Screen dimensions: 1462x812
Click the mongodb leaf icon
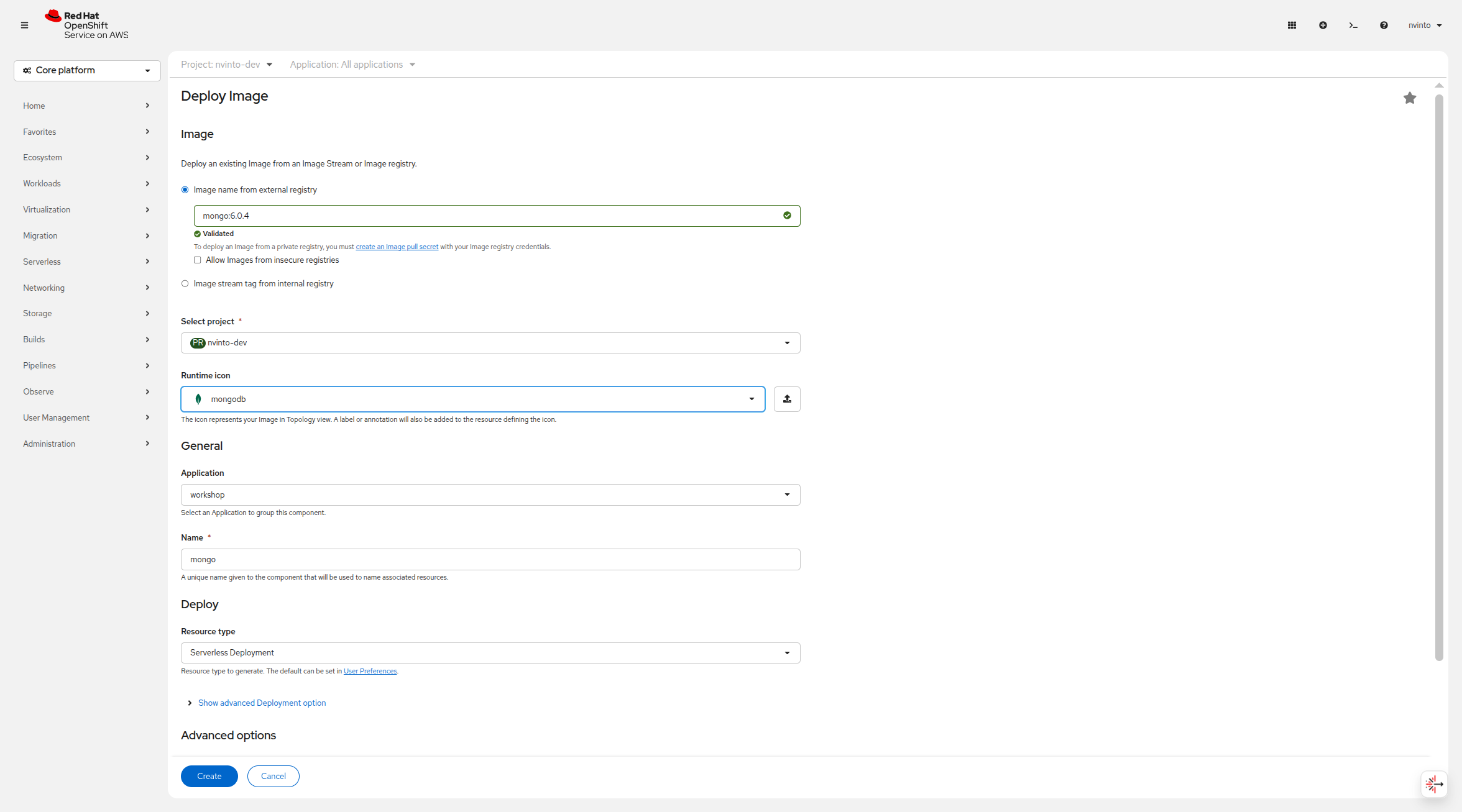(x=198, y=399)
